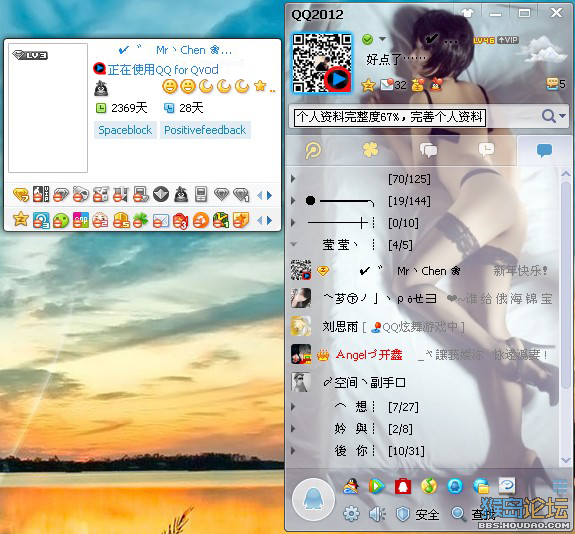Open the network disk folder app icon

point(481,486)
